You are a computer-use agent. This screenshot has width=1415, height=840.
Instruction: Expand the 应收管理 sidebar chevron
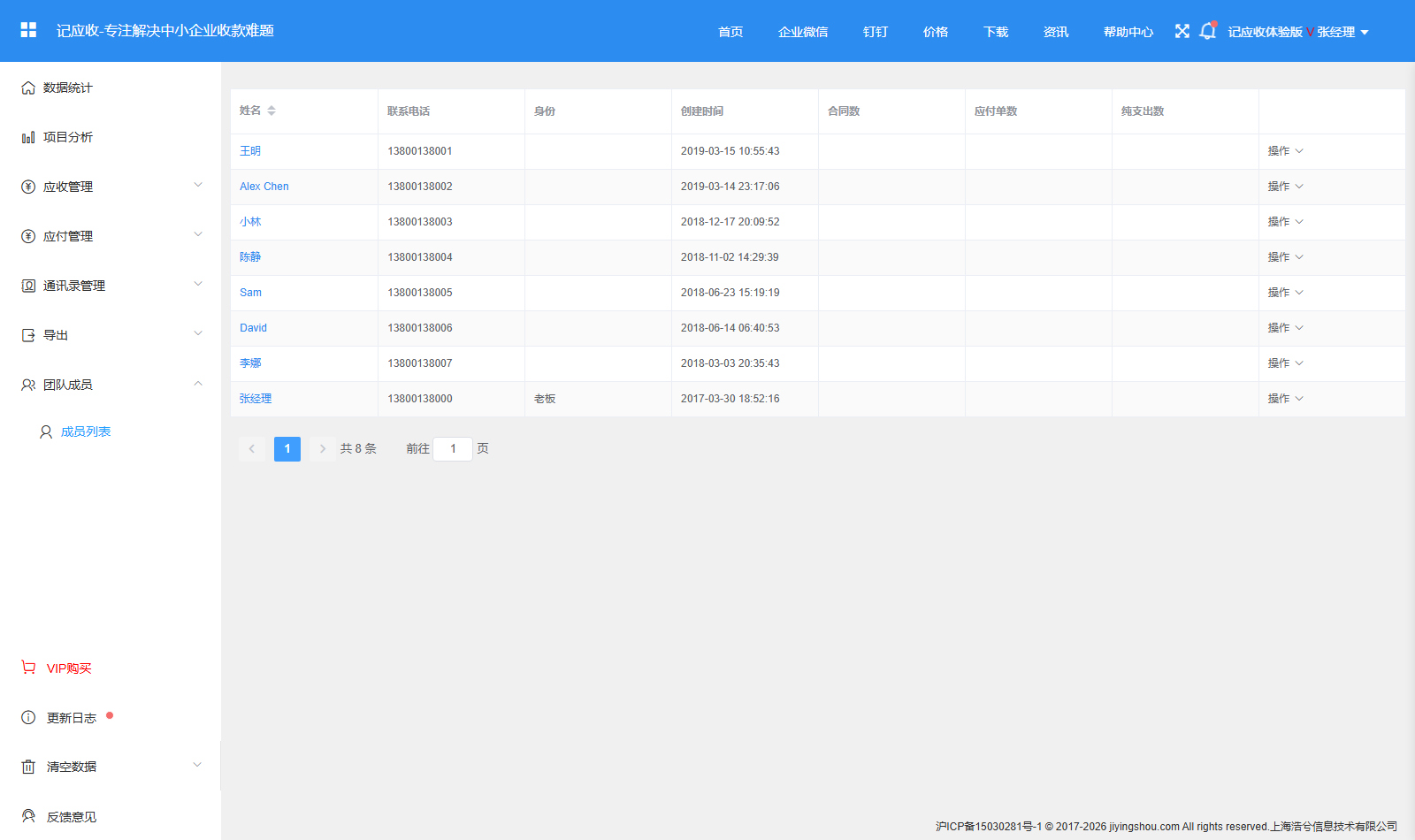click(x=198, y=185)
